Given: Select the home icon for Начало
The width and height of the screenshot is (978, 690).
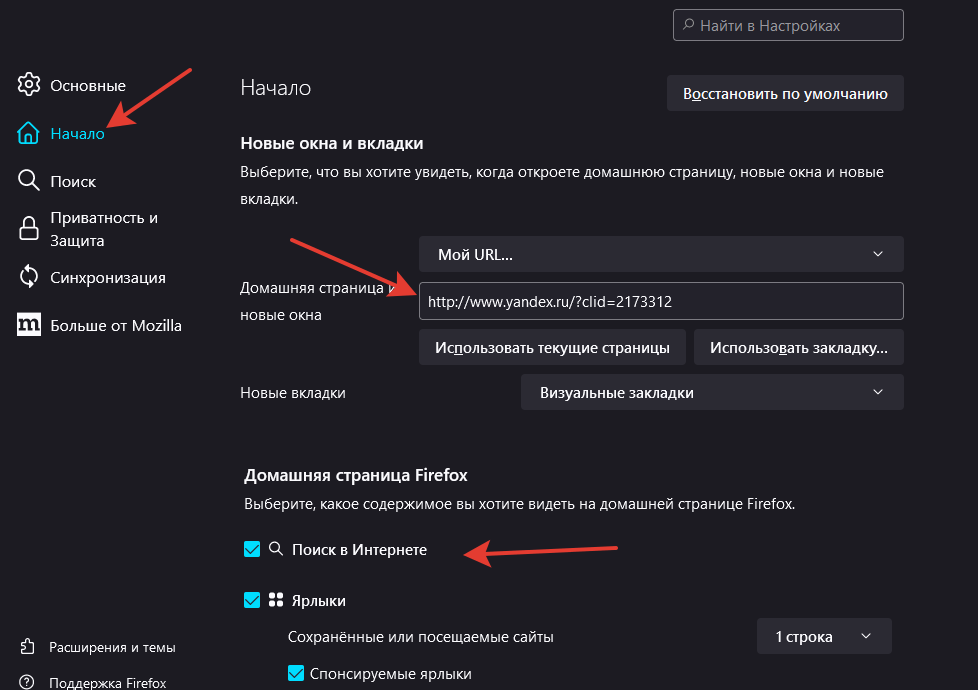Looking at the screenshot, I should (28, 133).
